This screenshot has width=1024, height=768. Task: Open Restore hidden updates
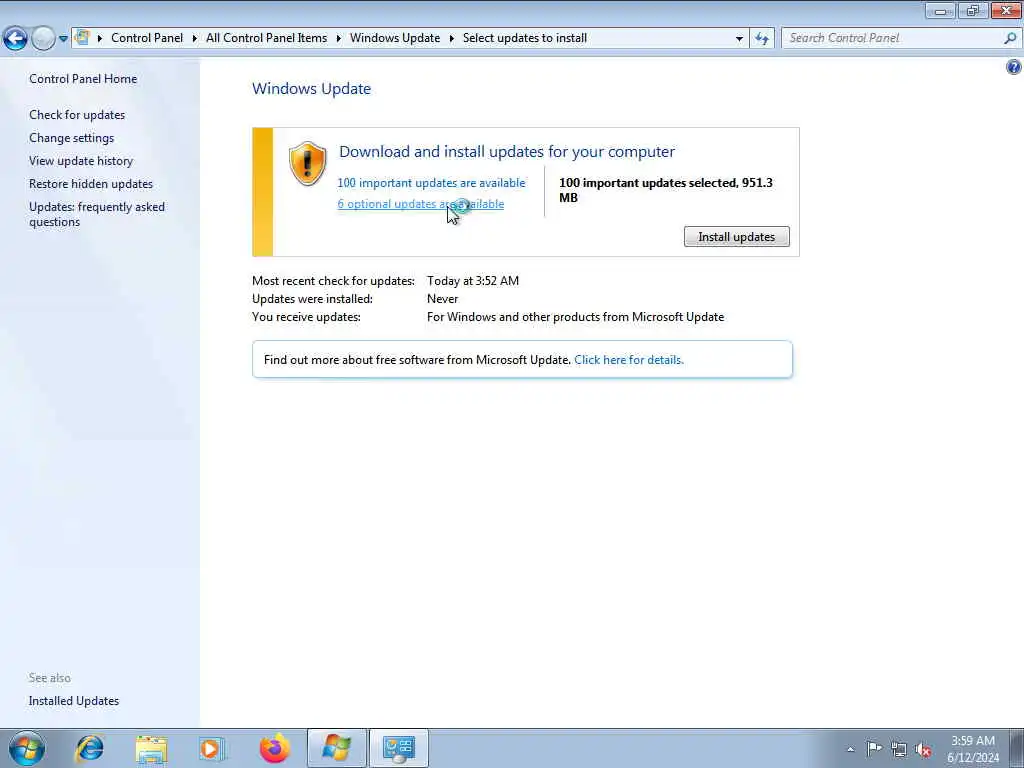[91, 184]
